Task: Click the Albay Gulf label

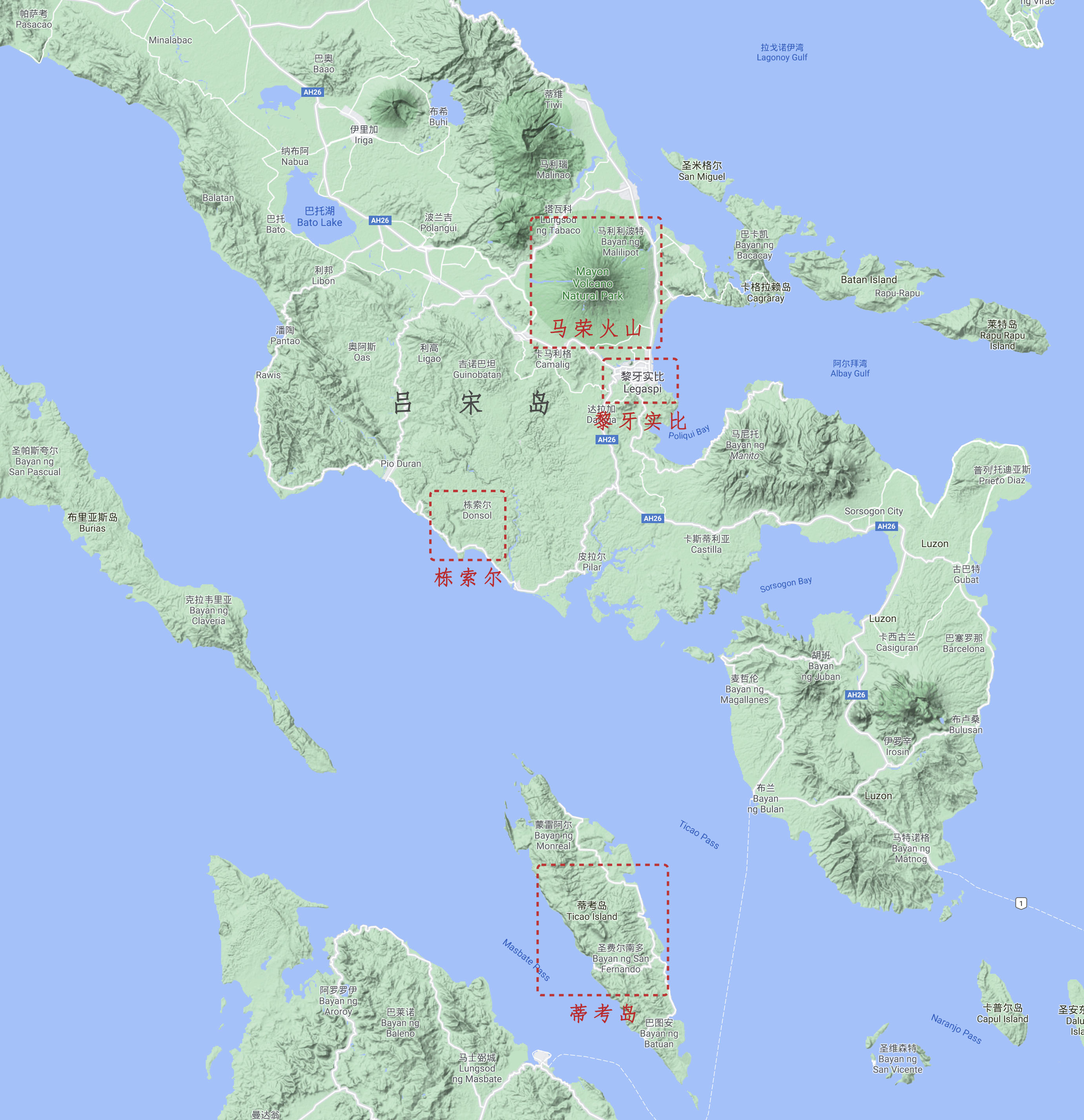Action: (x=850, y=369)
